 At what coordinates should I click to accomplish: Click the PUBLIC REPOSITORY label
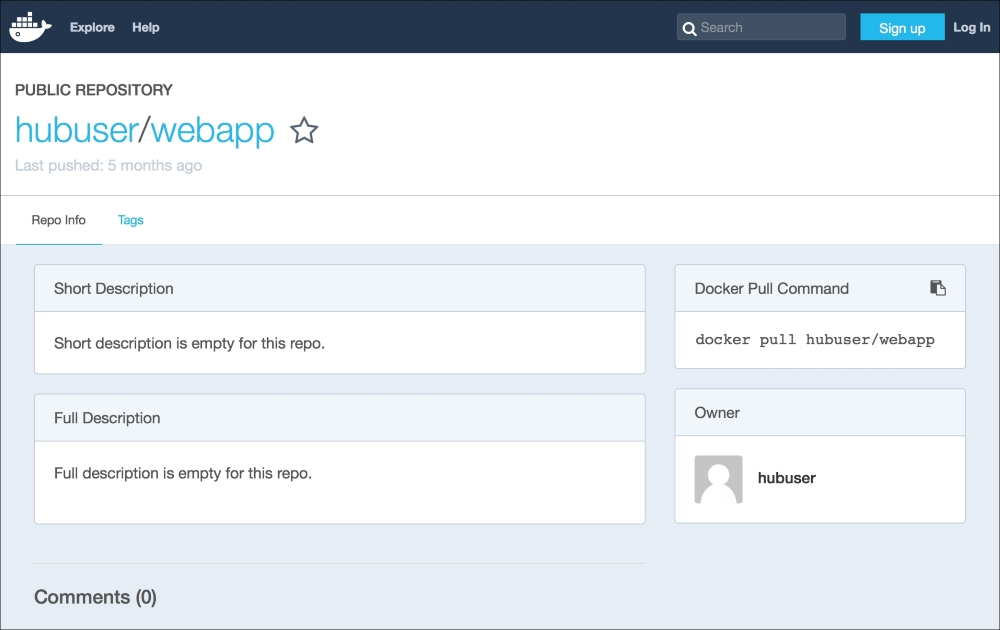tap(94, 90)
